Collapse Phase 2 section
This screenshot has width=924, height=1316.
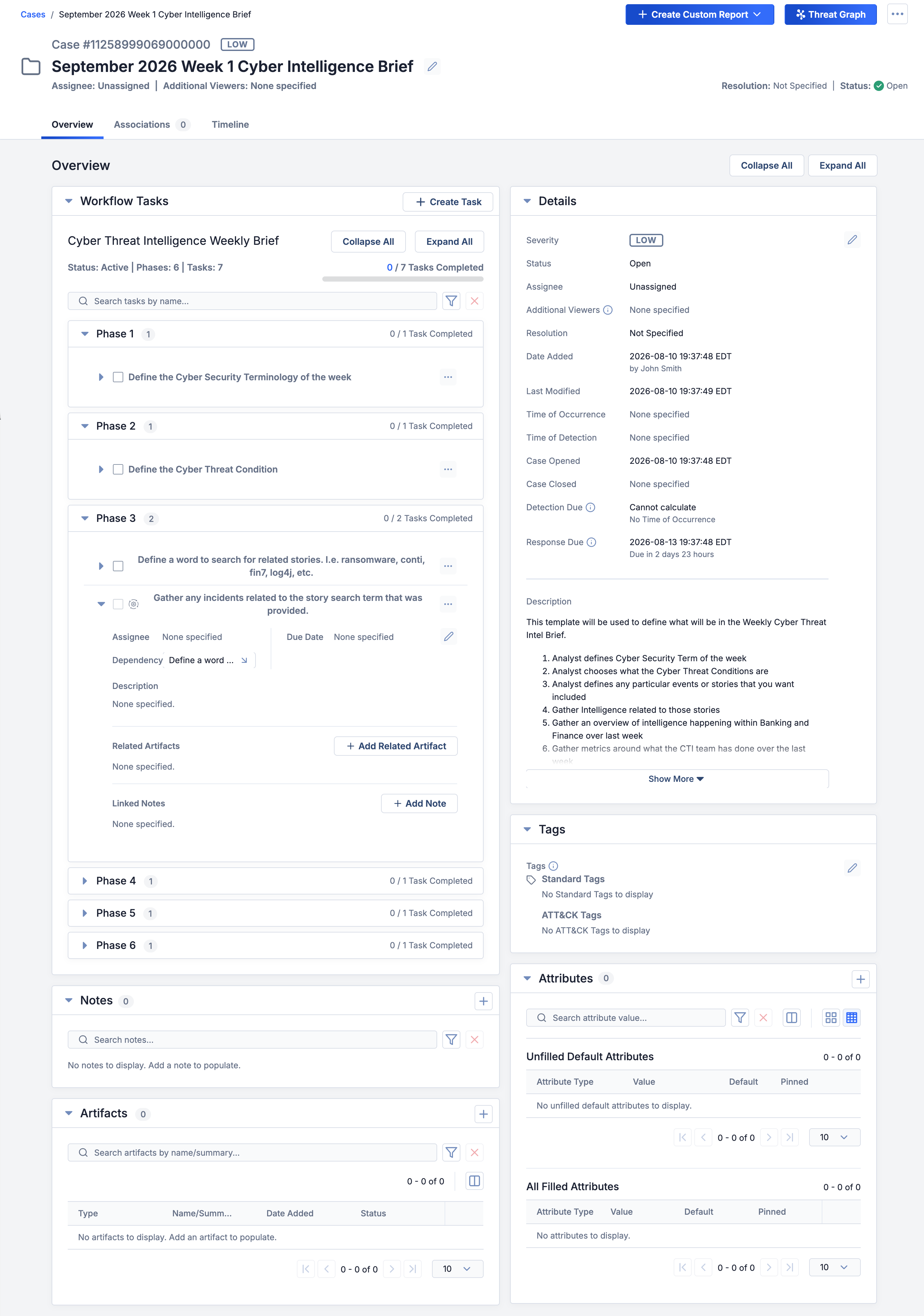tap(85, 426)
